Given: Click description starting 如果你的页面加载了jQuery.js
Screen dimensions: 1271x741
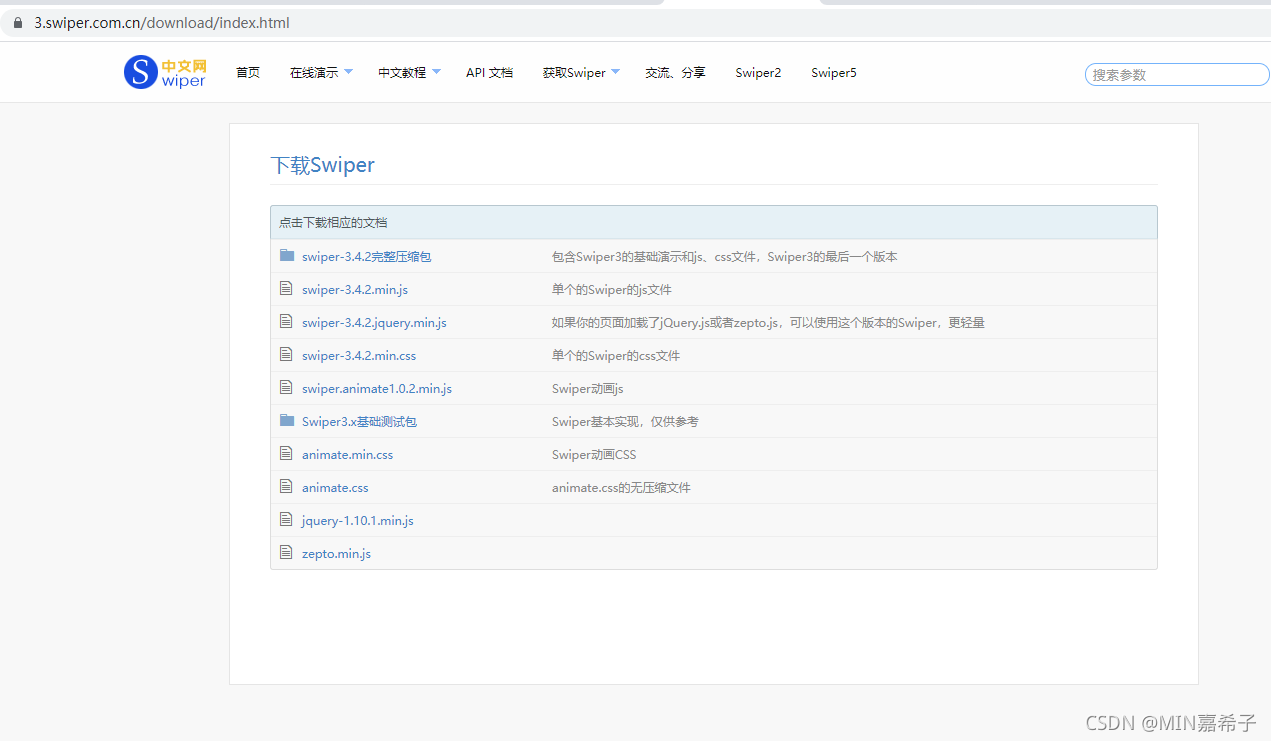Looking at the screenshot, I should [768, 323].
